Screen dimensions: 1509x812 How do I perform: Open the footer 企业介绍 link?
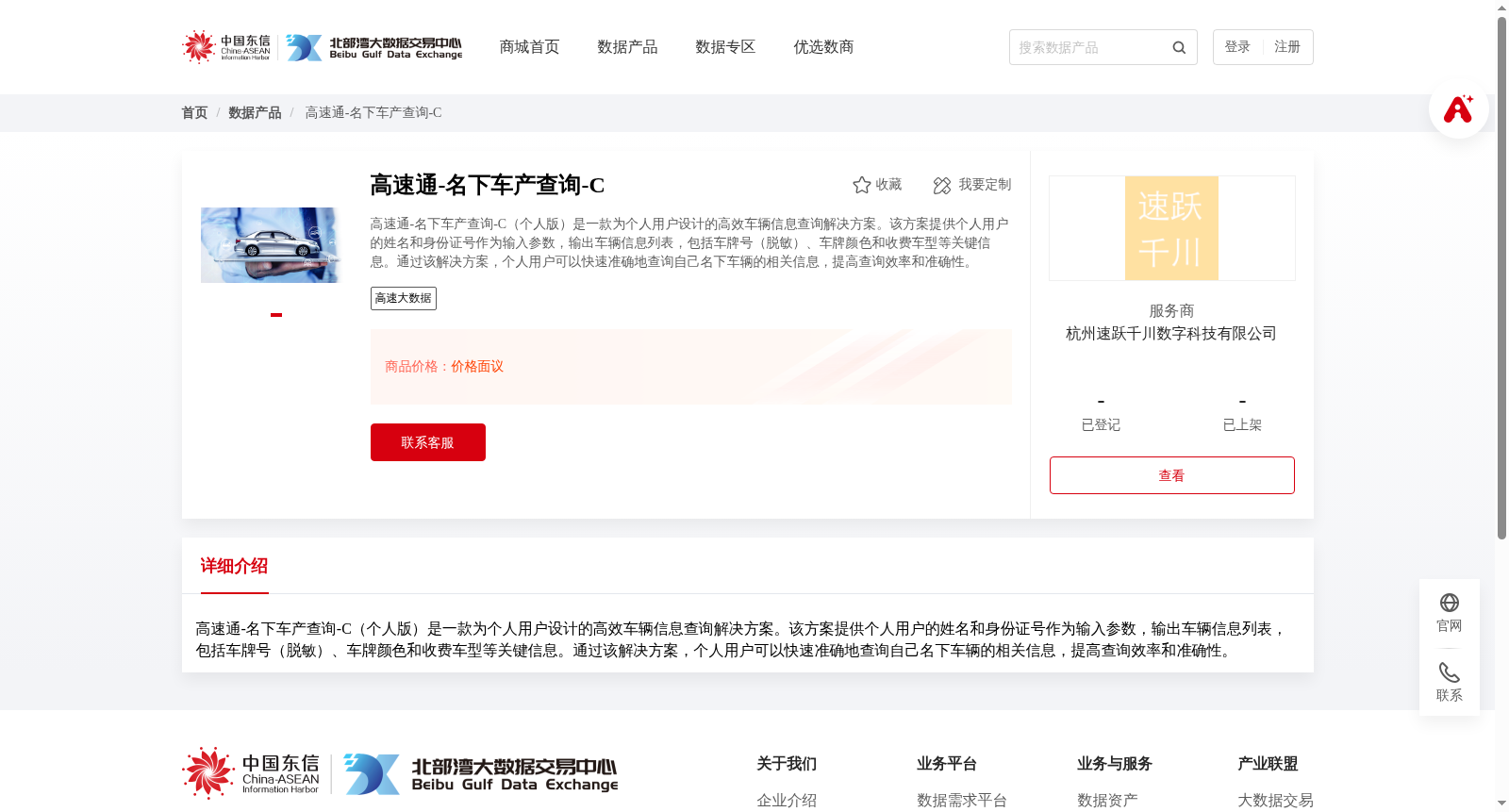(787, 801)
